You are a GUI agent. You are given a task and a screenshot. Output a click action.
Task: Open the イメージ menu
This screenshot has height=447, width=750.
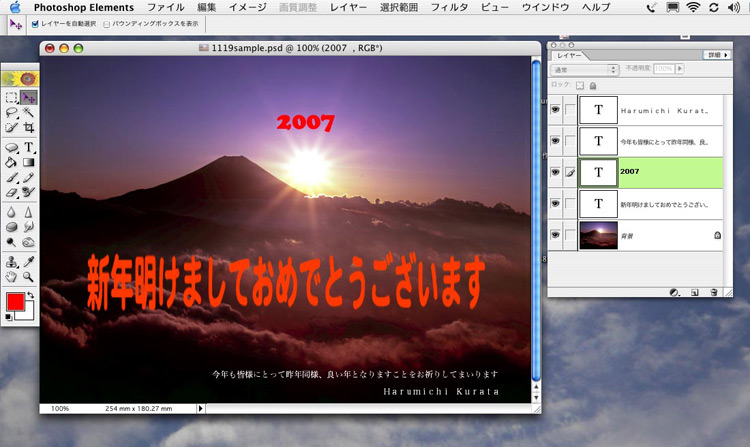pos(248,7)
